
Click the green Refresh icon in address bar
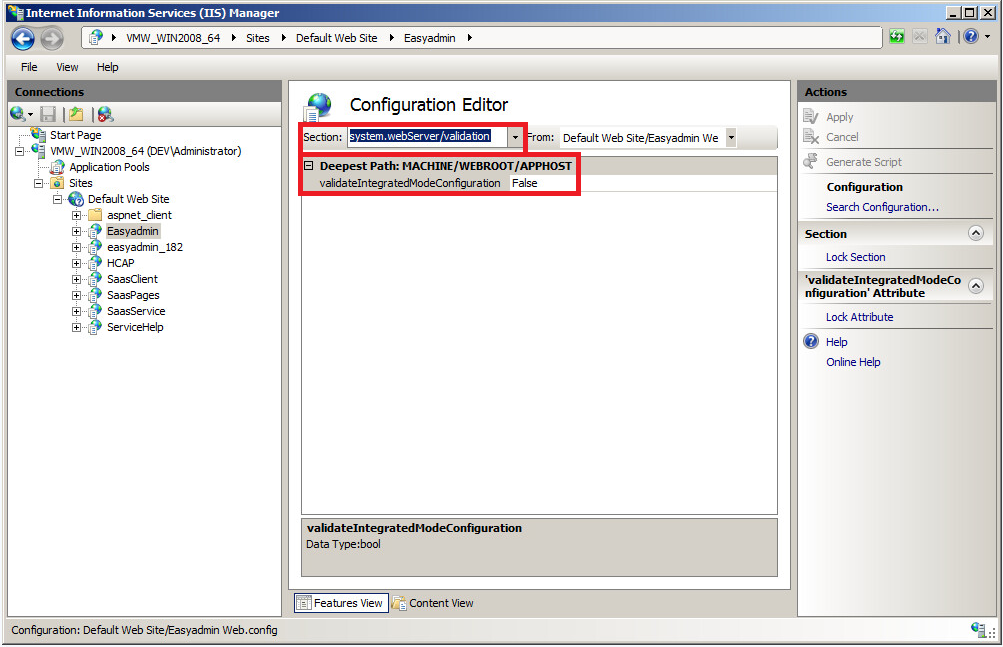click(x=897, y=37)
